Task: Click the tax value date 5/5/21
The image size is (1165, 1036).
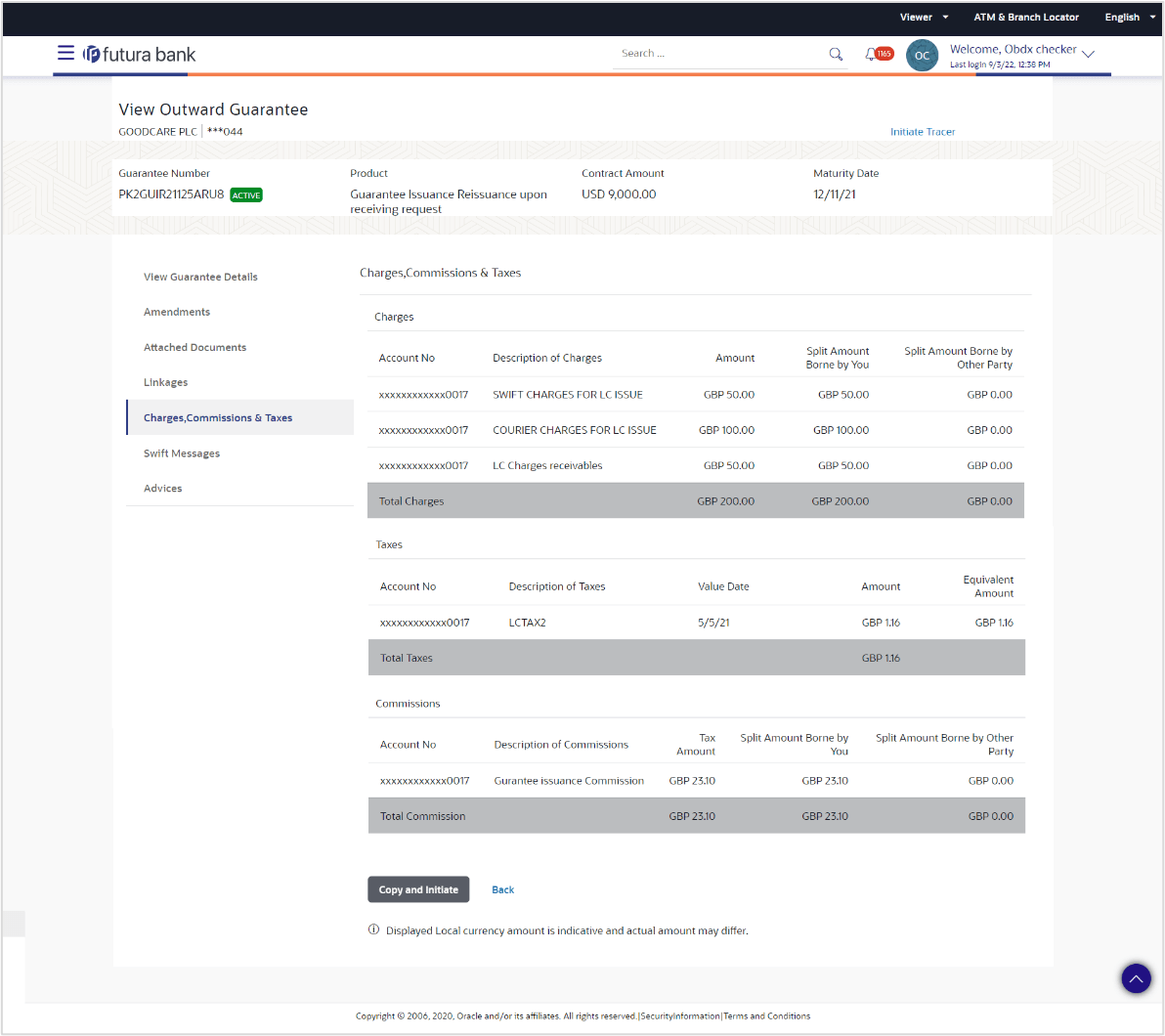Action: click(713, 623)
